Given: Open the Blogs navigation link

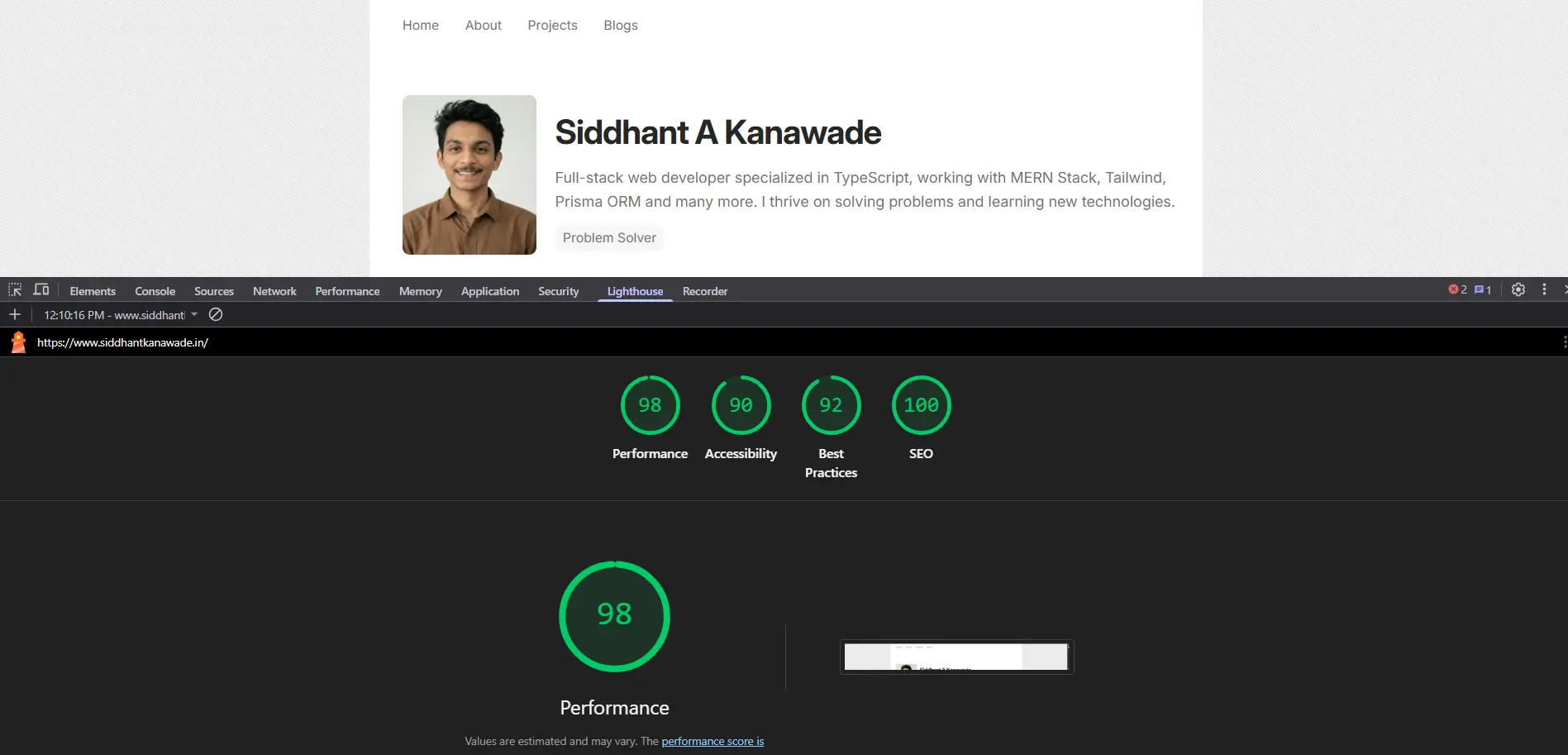Looking at the screenshot, I should [621, 25].
